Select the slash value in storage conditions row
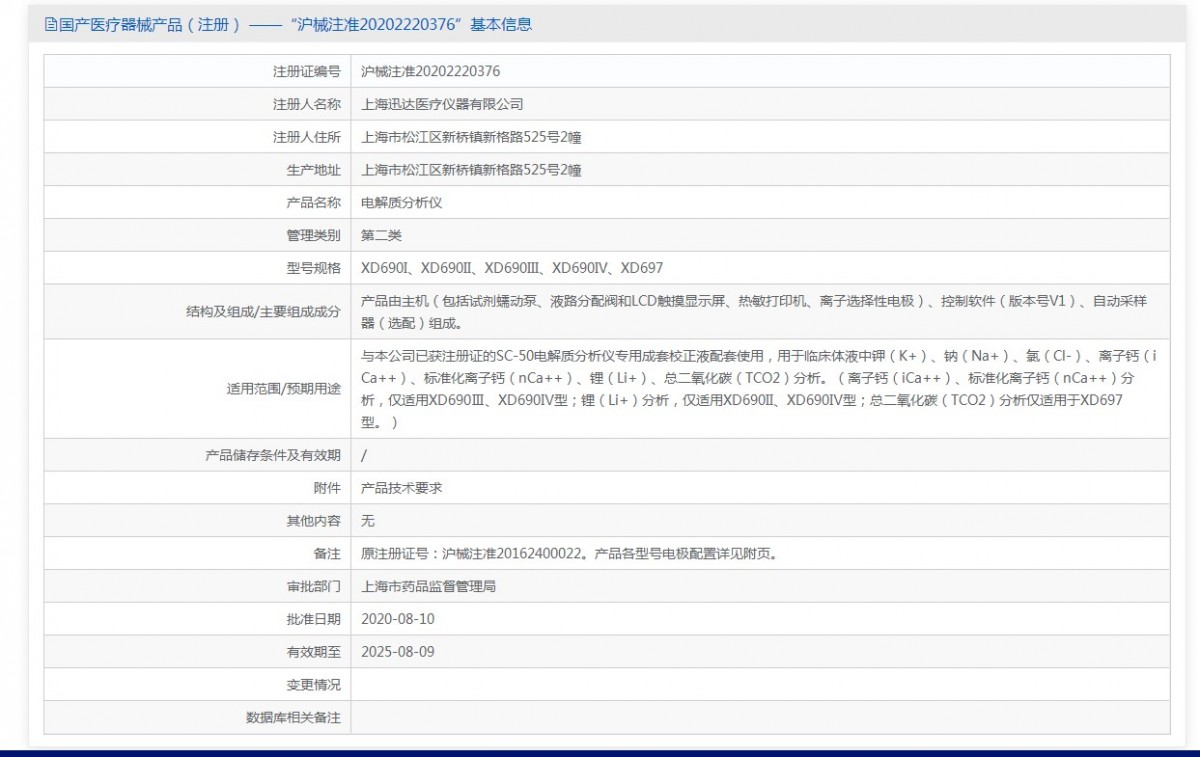Image resolution: width=1200 pixels, height=757 pixels. coord(364,455)
